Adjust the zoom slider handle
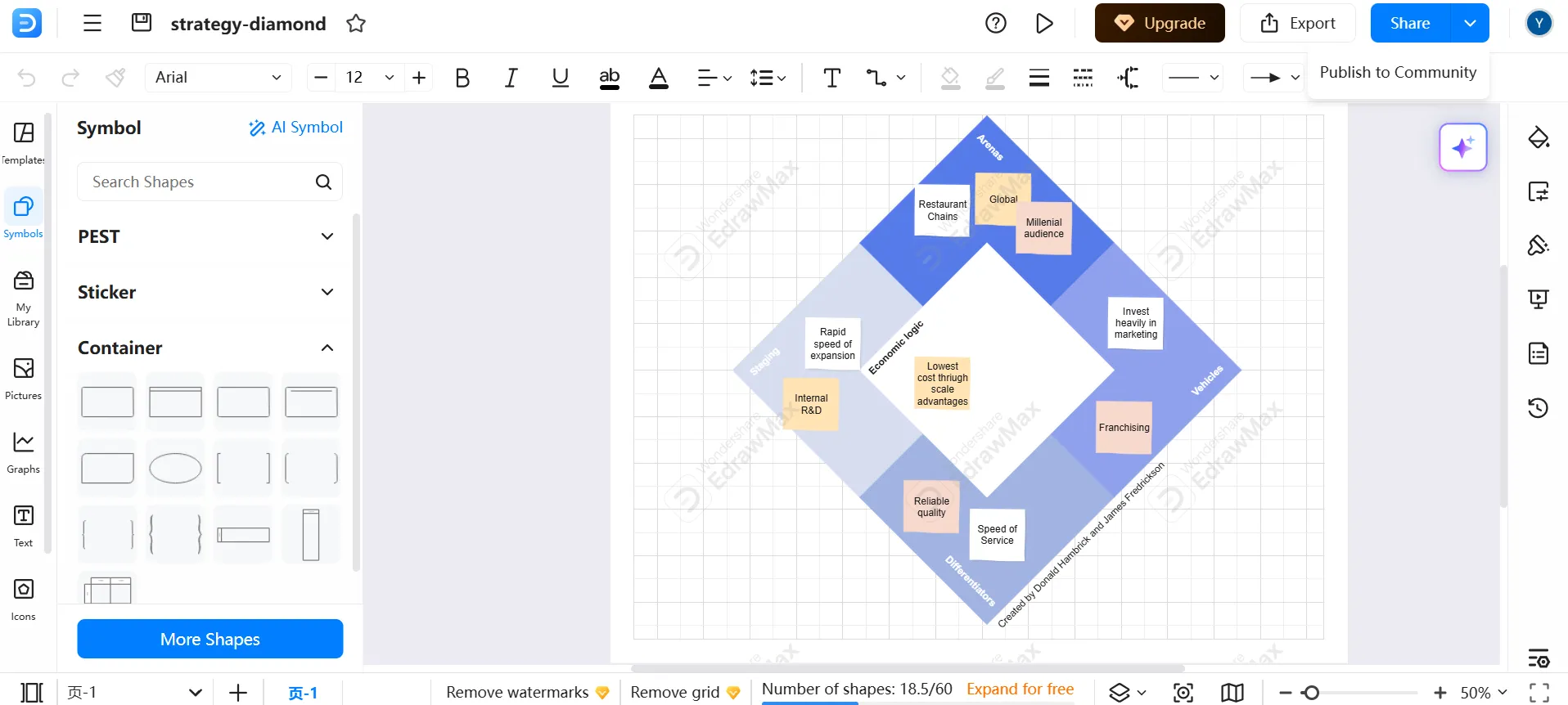Screen dimensions: 1568x705 click(1311, 693)
